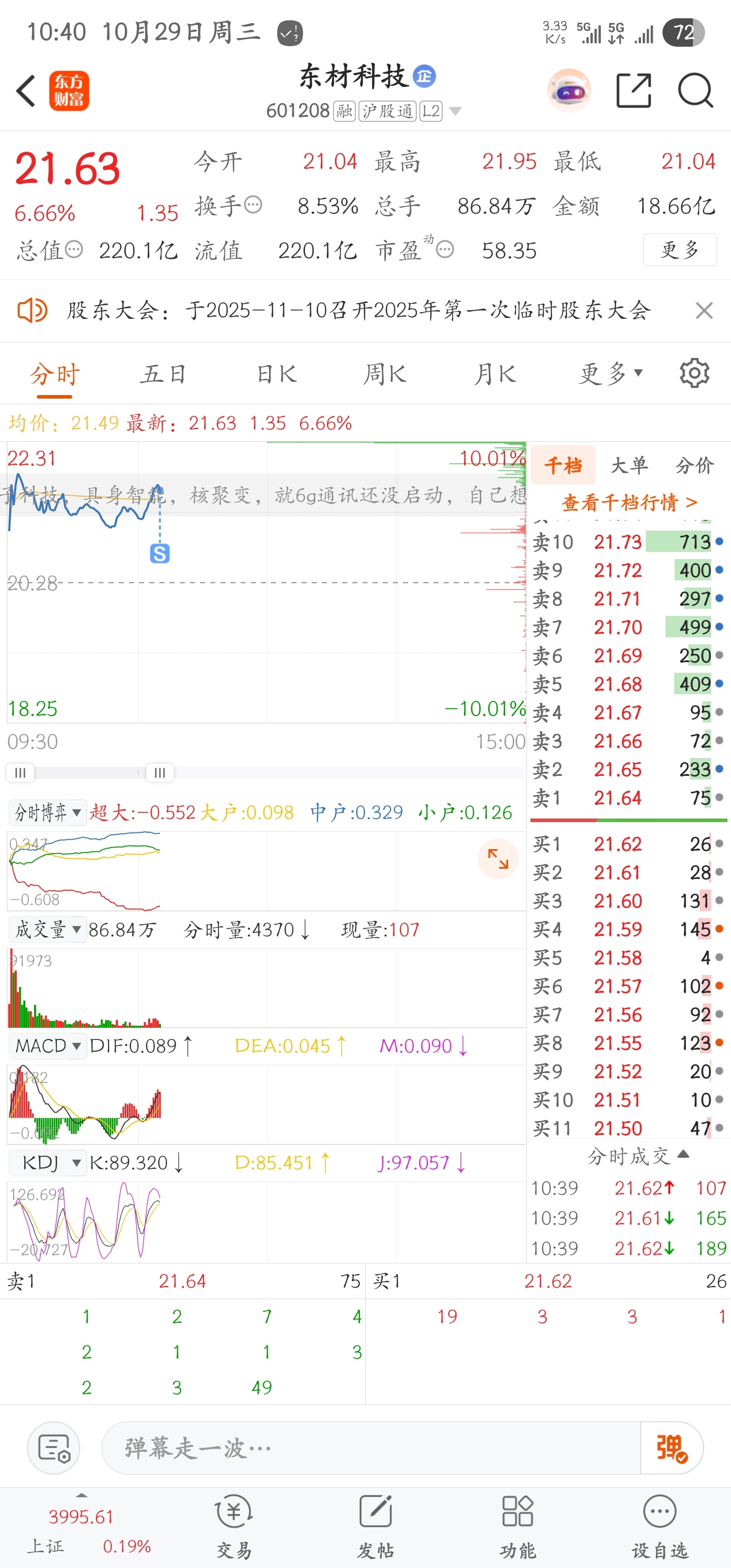Tap the left handle of time range slider
Screen dimensions: 731x1568
pos(20,772)
